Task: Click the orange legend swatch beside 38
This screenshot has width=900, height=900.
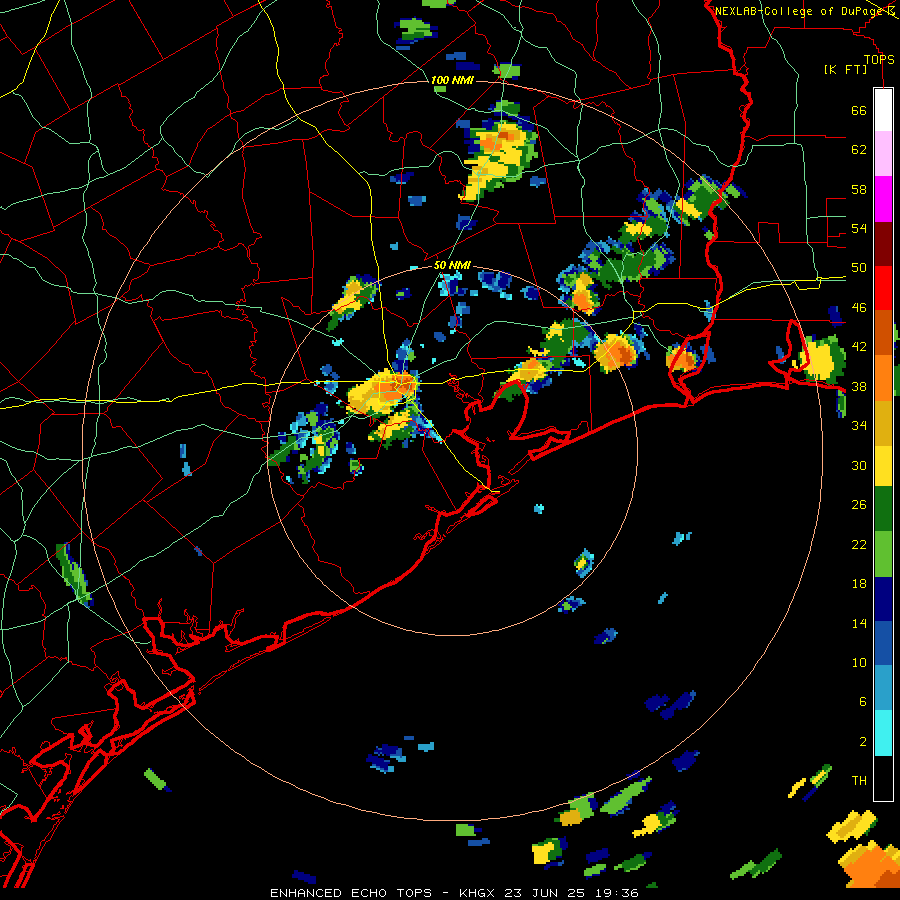Action: (x=883, y=378)
